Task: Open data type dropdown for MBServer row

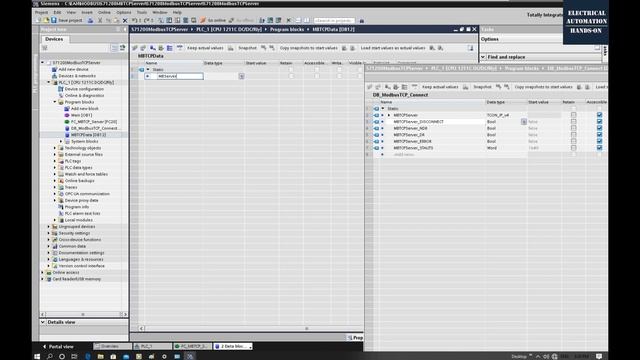Action: tap(242, 76)
